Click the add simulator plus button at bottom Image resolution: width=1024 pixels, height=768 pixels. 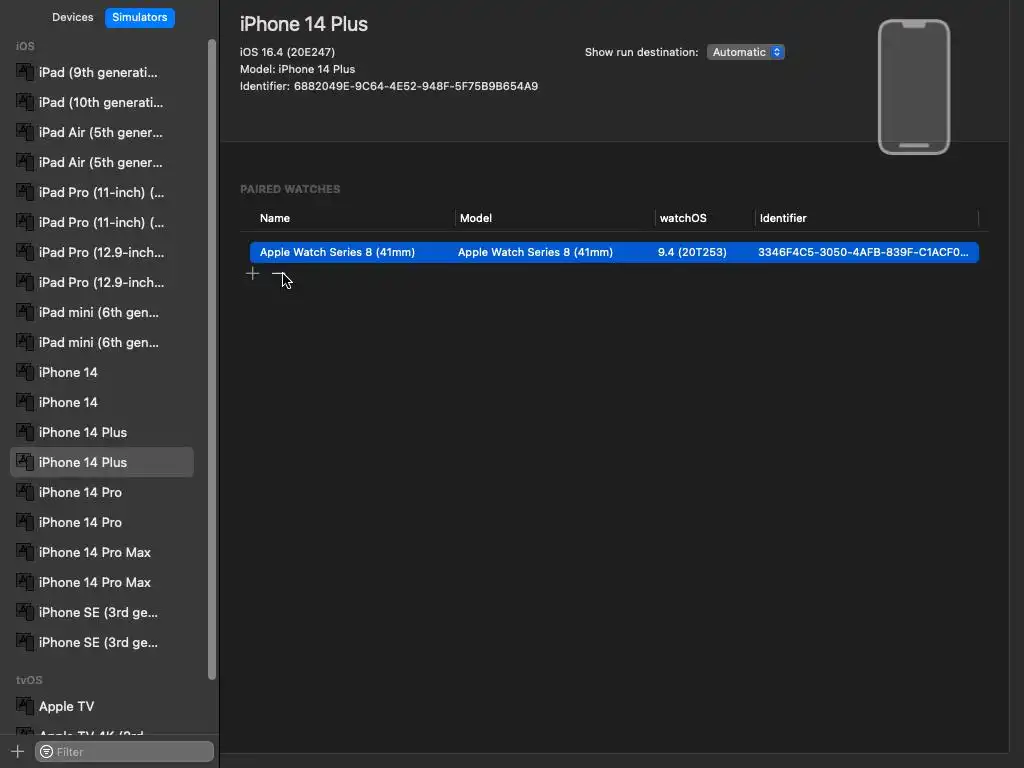point(18,752)
